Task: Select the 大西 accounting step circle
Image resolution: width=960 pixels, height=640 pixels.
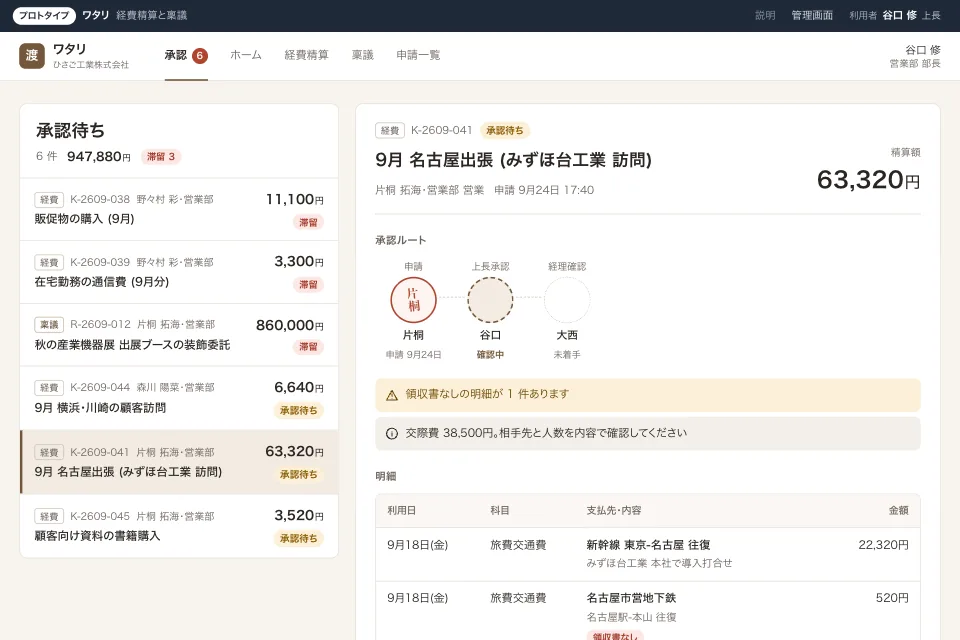Action: 567,300
